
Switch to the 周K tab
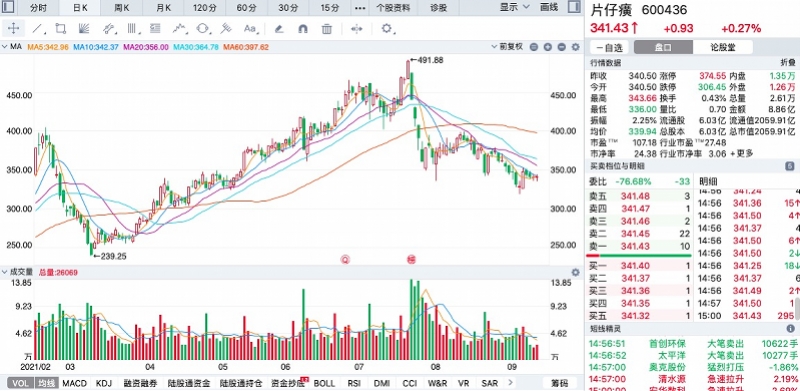click(x=121, y=8)
